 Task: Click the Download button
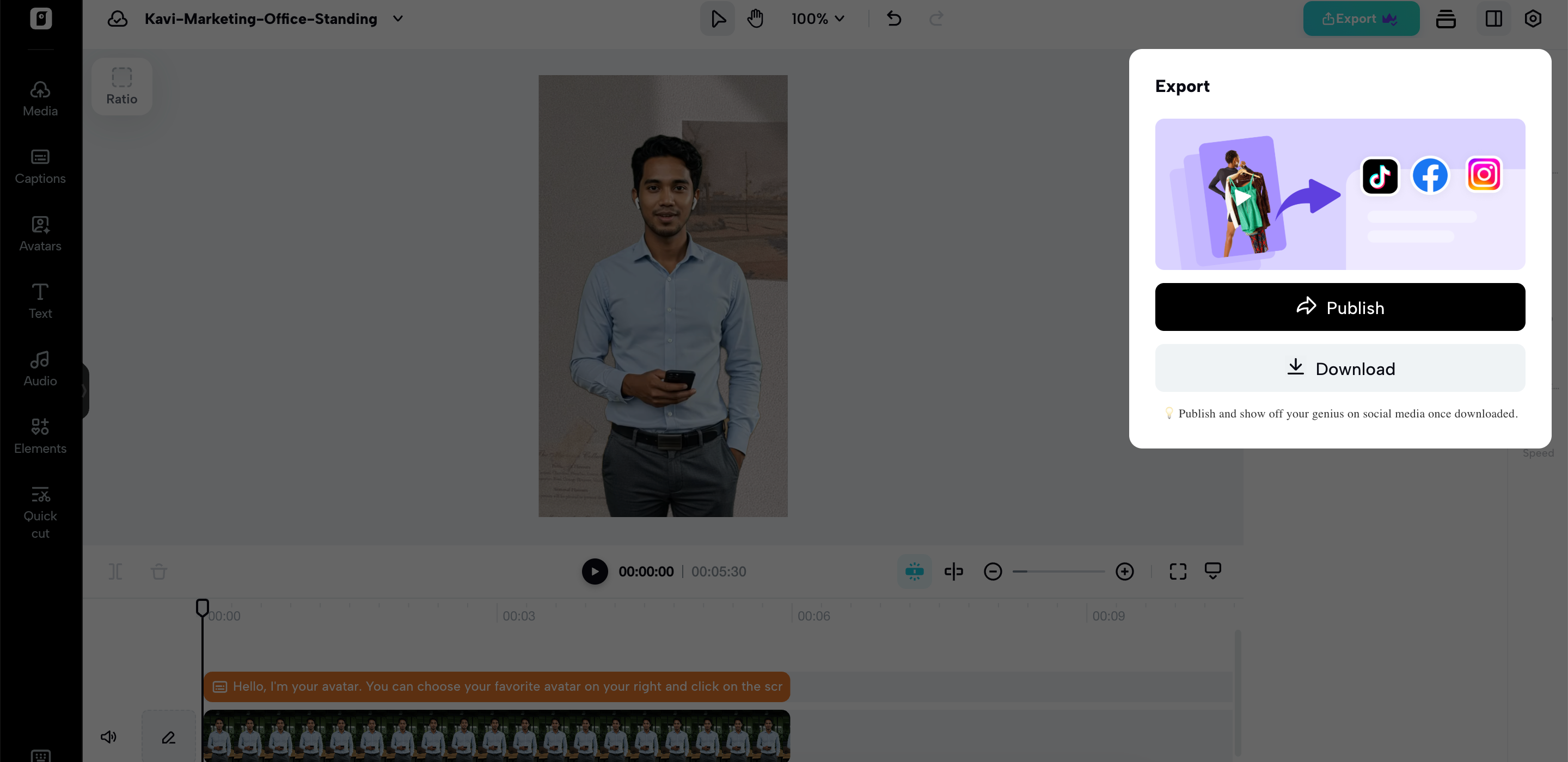click(1340, 368)
